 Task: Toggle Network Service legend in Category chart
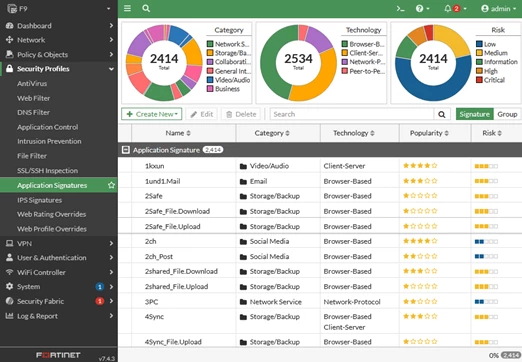pos(228,44)
